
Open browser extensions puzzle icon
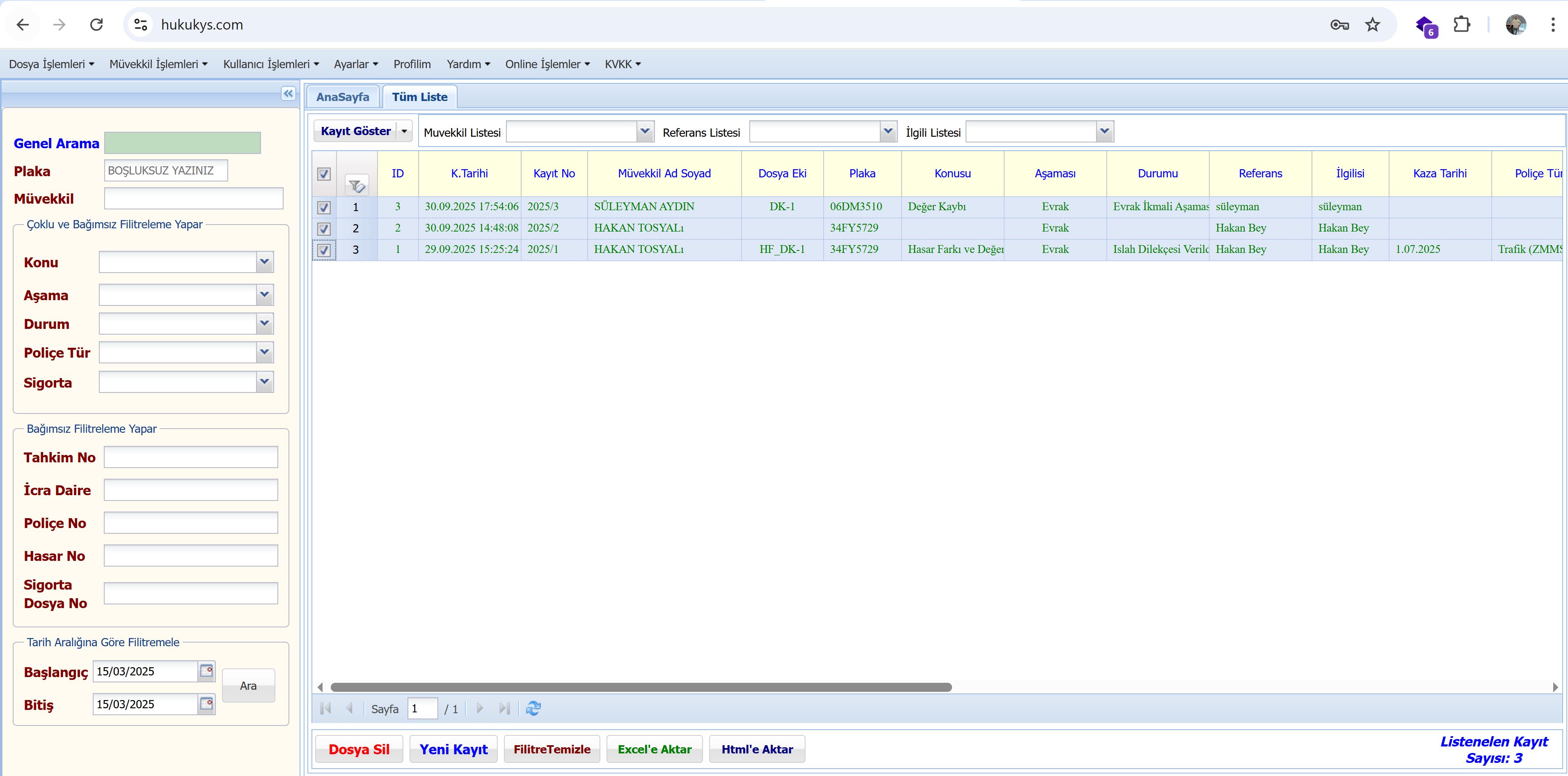[1461, 25]
